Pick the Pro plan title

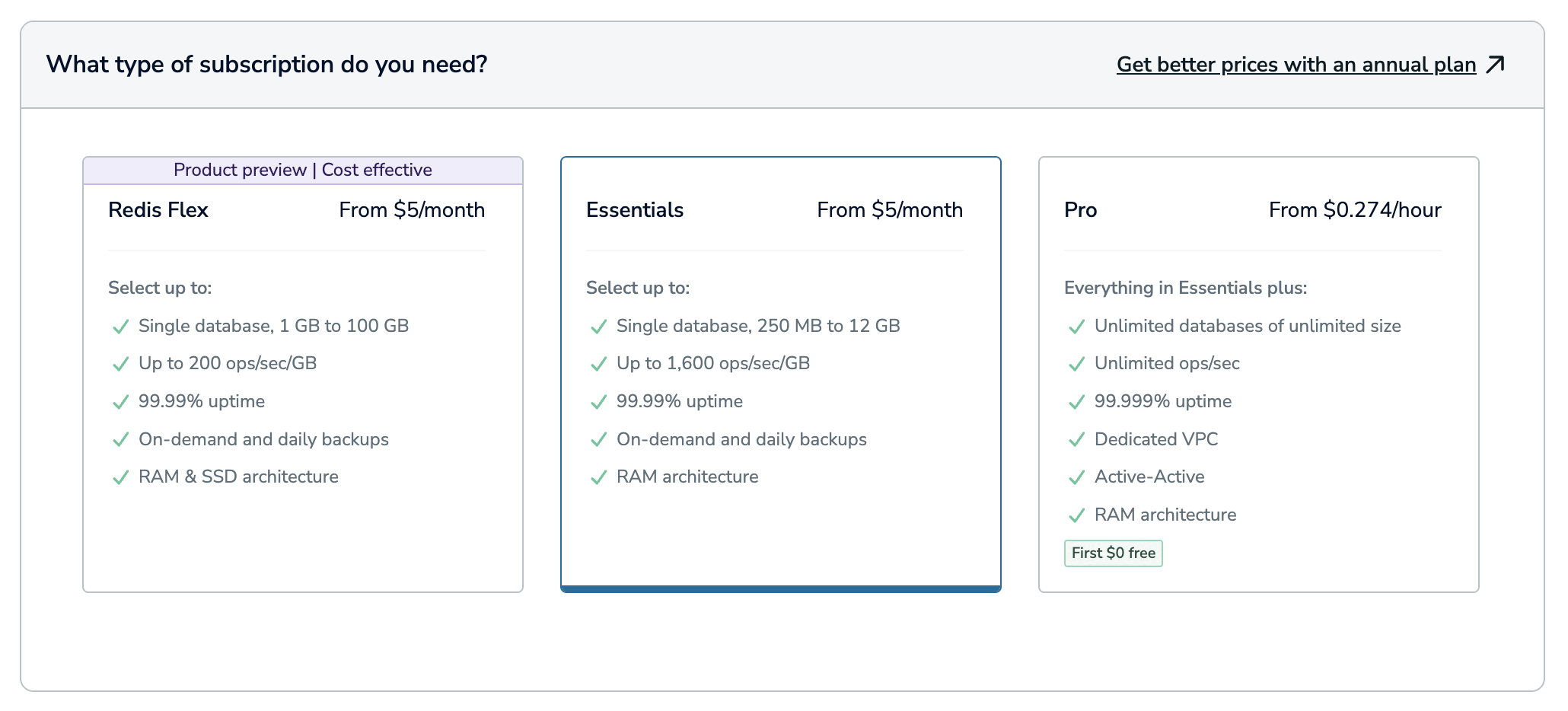(x=1080, y=210)
